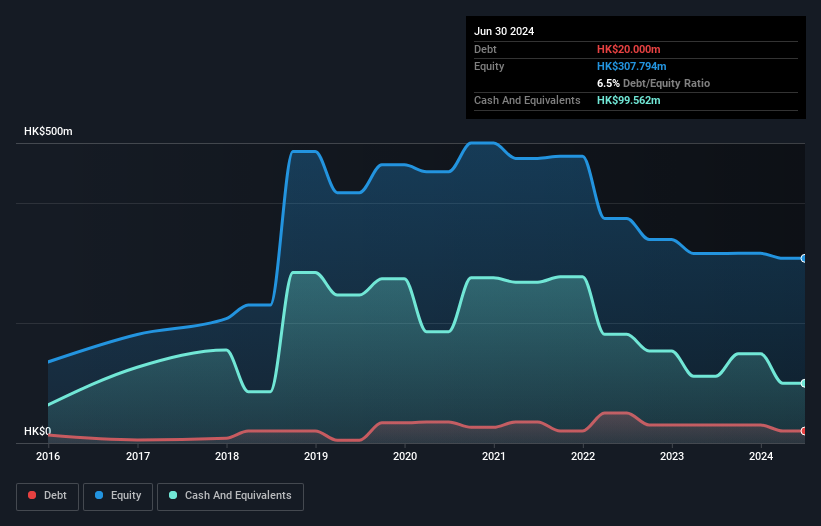Click Cash And Equivalents label in tooltip

point(527,100)
